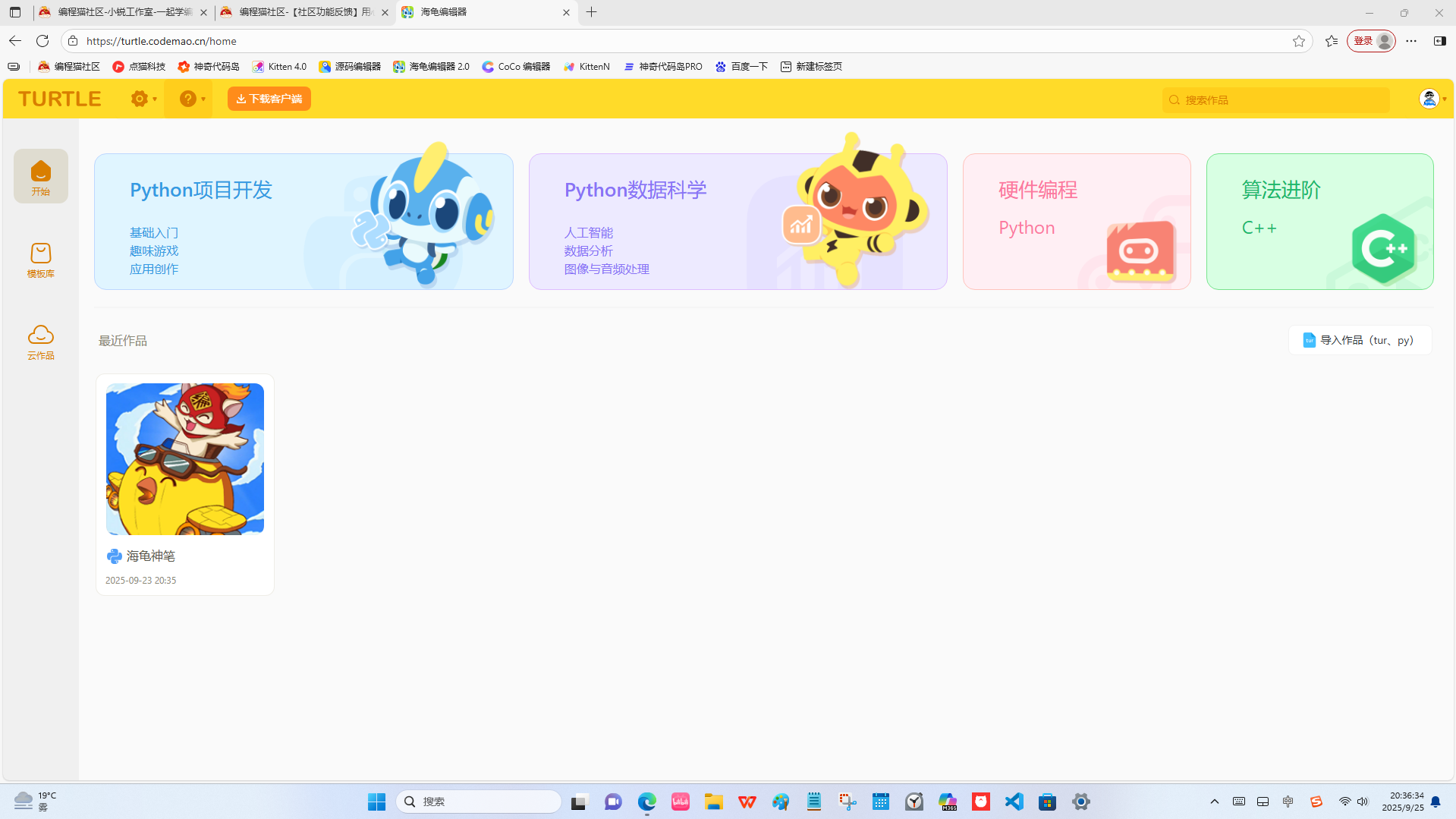Open the Kitten 4.0 bookmark
The height and width of the screenshot is (819, 1456).
pos(279,67)
